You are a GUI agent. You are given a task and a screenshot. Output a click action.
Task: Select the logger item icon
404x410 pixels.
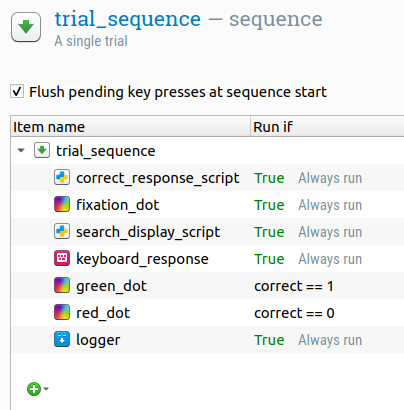[x=62, y=339]
